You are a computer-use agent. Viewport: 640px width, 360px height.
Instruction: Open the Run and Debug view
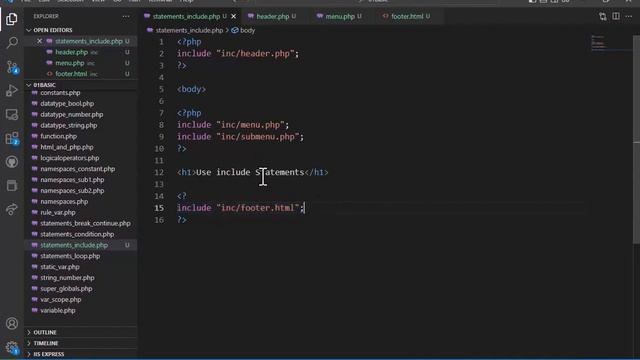(x=12, y=90)
